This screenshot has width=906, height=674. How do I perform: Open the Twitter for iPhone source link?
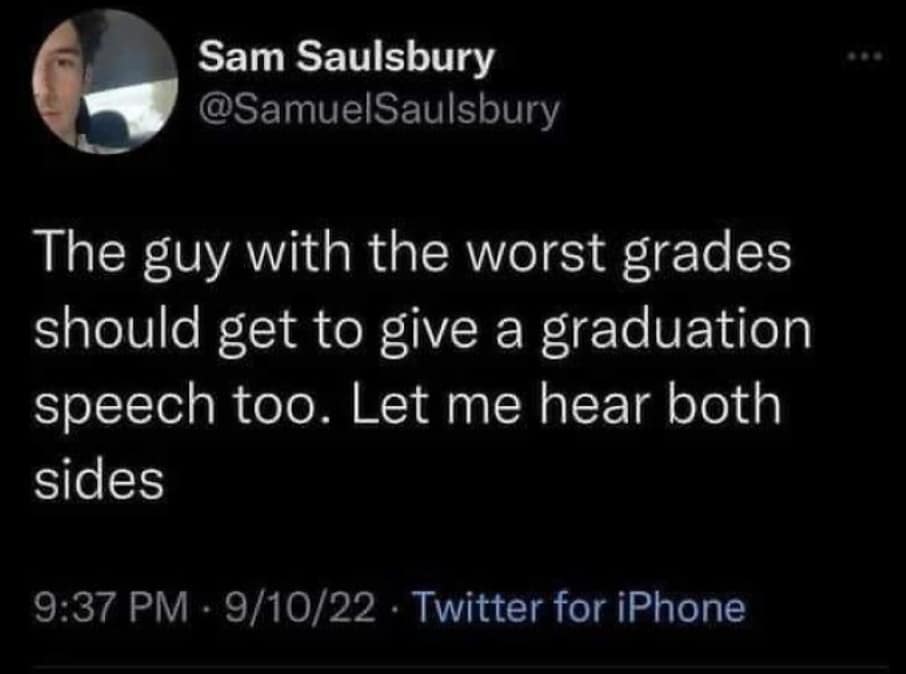tap(580, 607)
